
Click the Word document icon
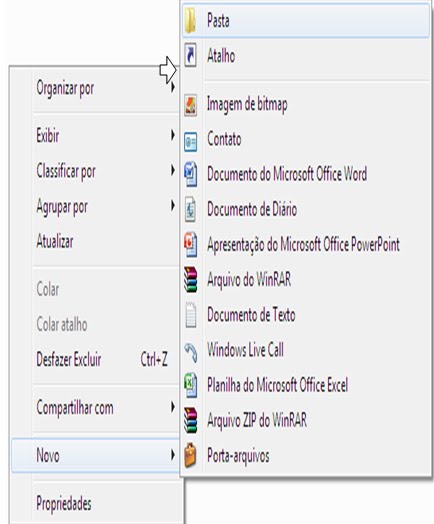[x=190, y=174]
